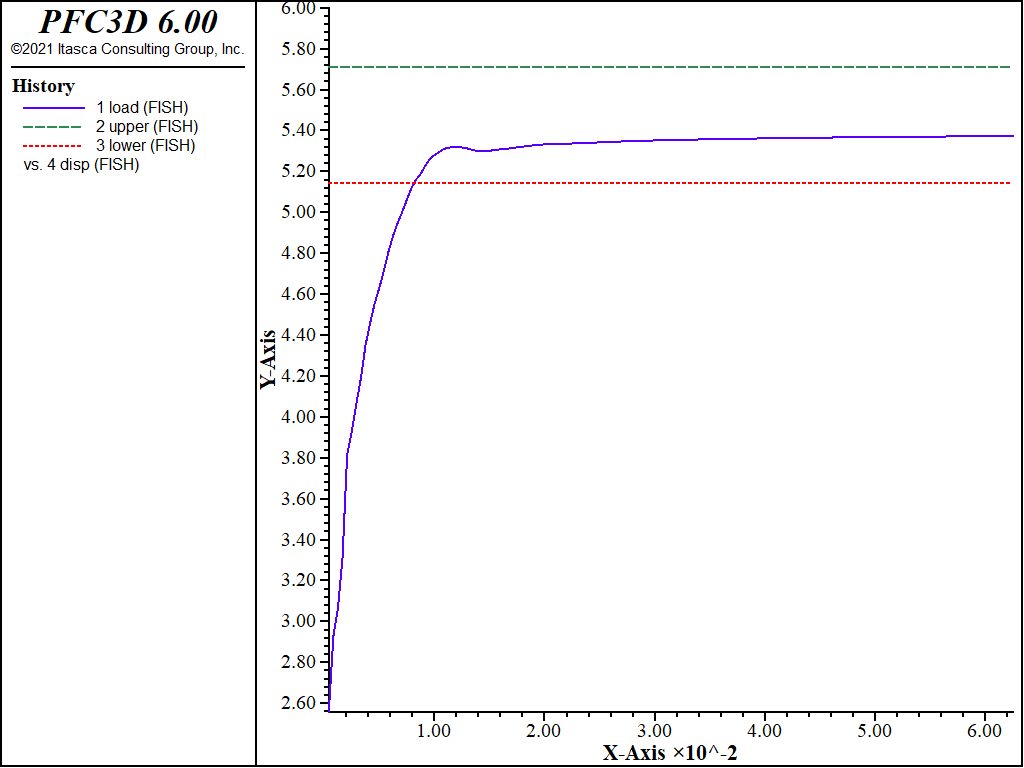
Task: Click the Itasca Consulting Group copyright line
Action: [x=127, y=49]
